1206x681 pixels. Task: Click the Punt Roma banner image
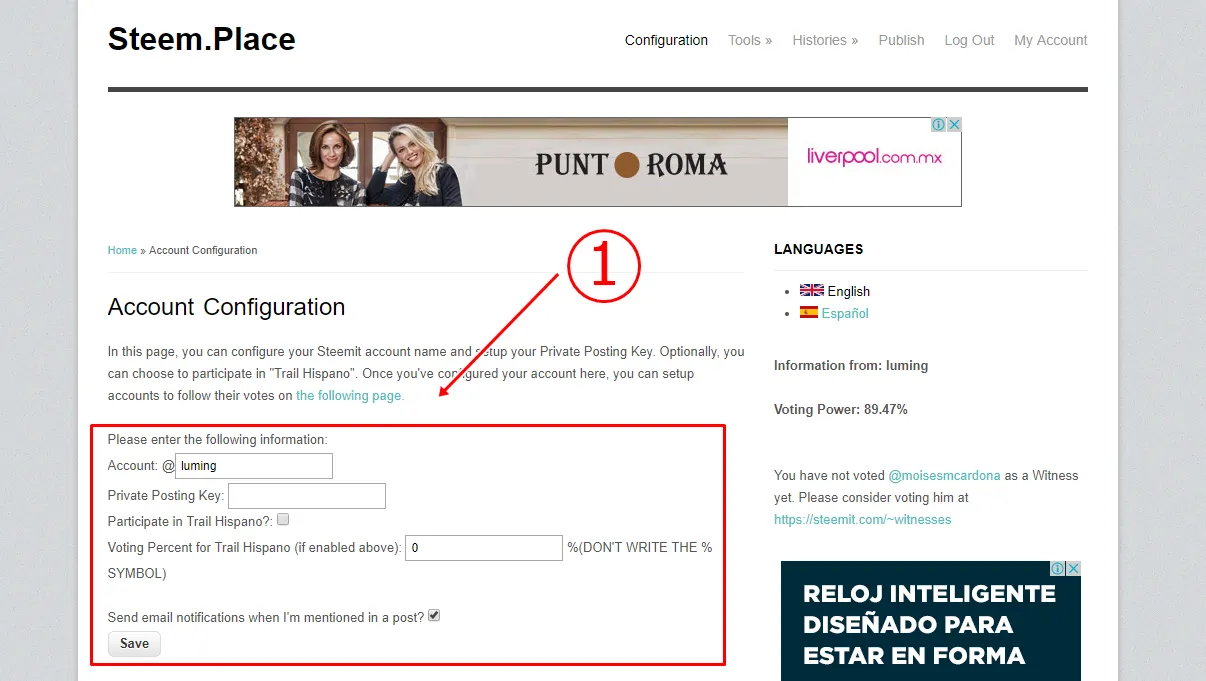coord(511,162)
